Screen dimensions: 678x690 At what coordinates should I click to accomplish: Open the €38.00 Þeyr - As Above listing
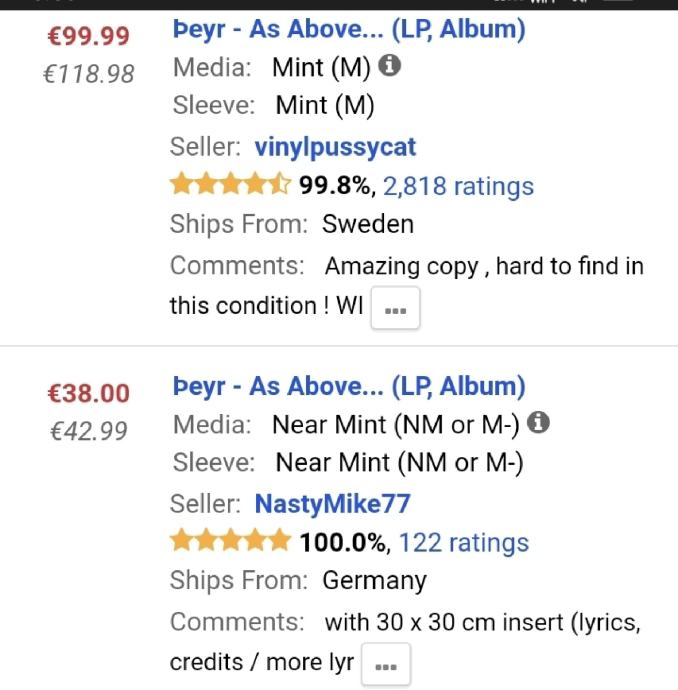click(x=349, y=386)
